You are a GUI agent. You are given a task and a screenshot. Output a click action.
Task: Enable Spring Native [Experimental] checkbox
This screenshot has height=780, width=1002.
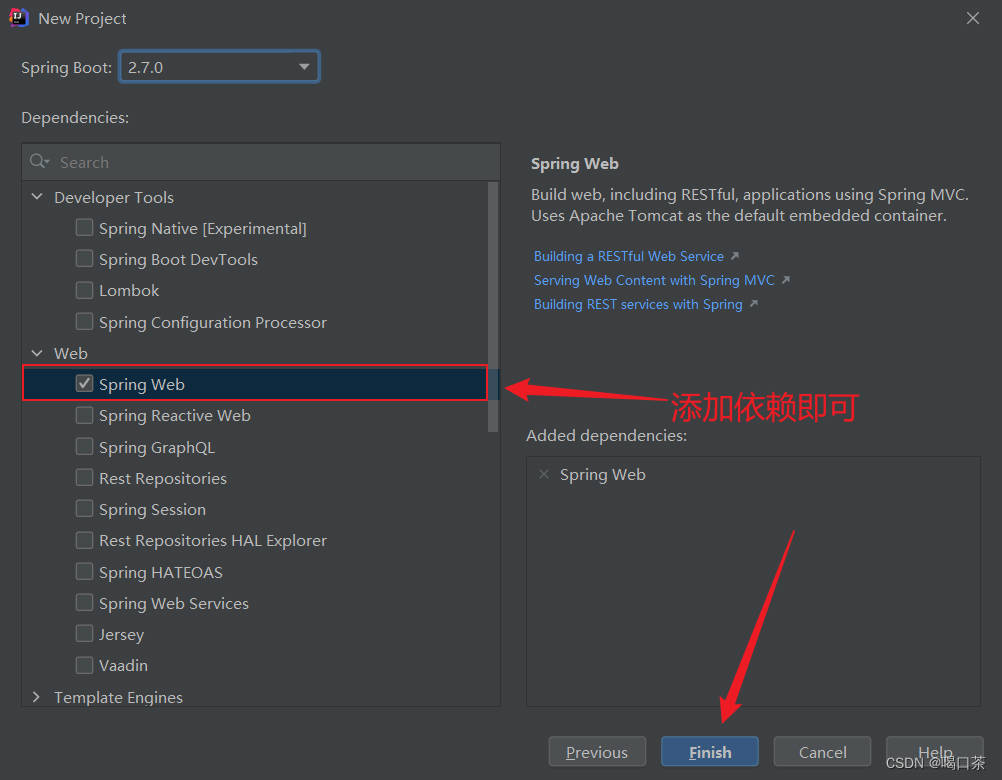[x=84, y=227]
